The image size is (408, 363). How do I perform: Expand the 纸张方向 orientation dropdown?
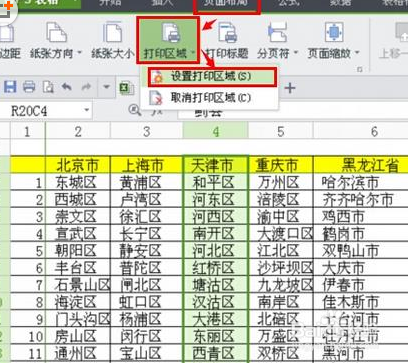pyautogui.click(x=80, y=53)
